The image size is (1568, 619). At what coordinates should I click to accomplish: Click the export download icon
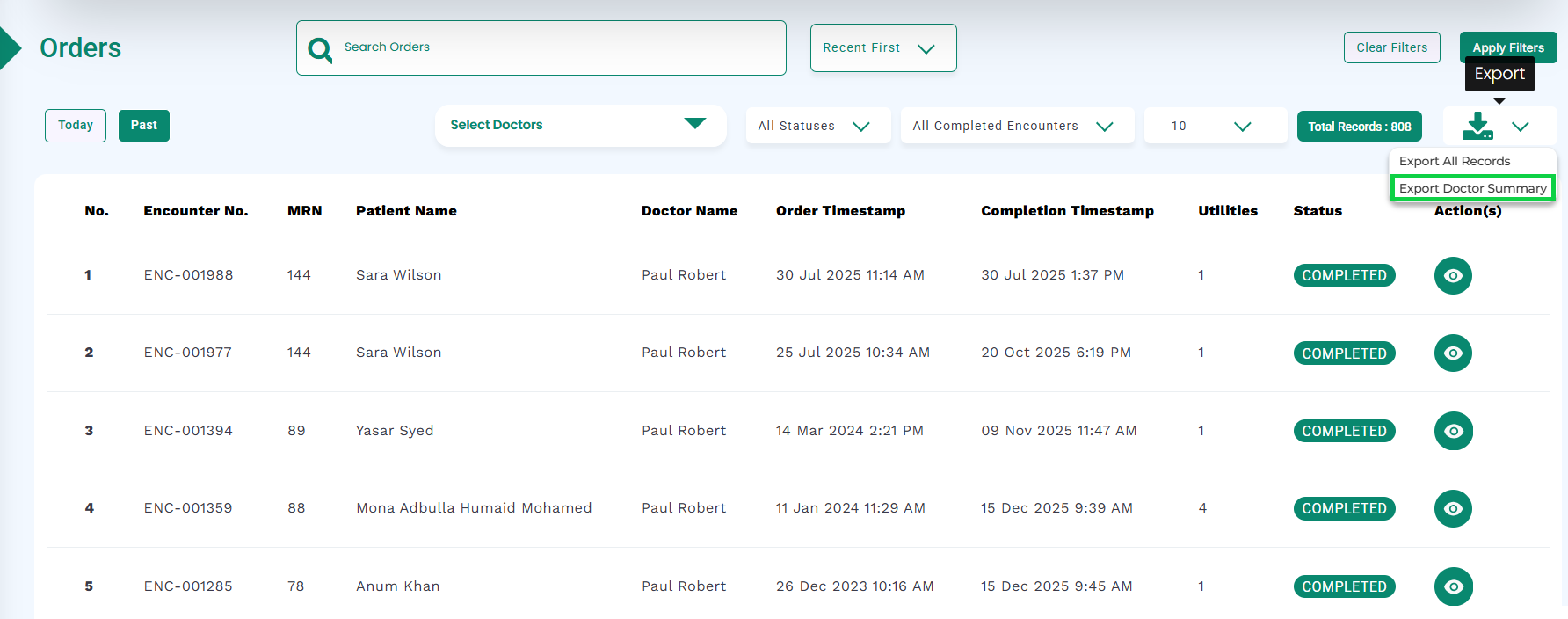click(x=1477, y=126)
